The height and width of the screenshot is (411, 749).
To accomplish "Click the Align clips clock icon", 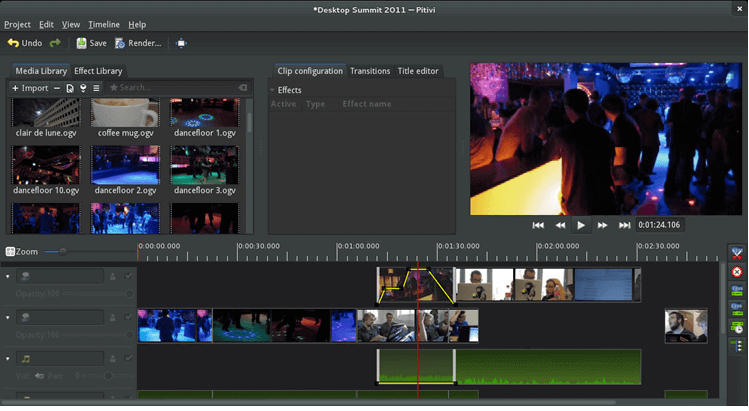I will point(737,327).
